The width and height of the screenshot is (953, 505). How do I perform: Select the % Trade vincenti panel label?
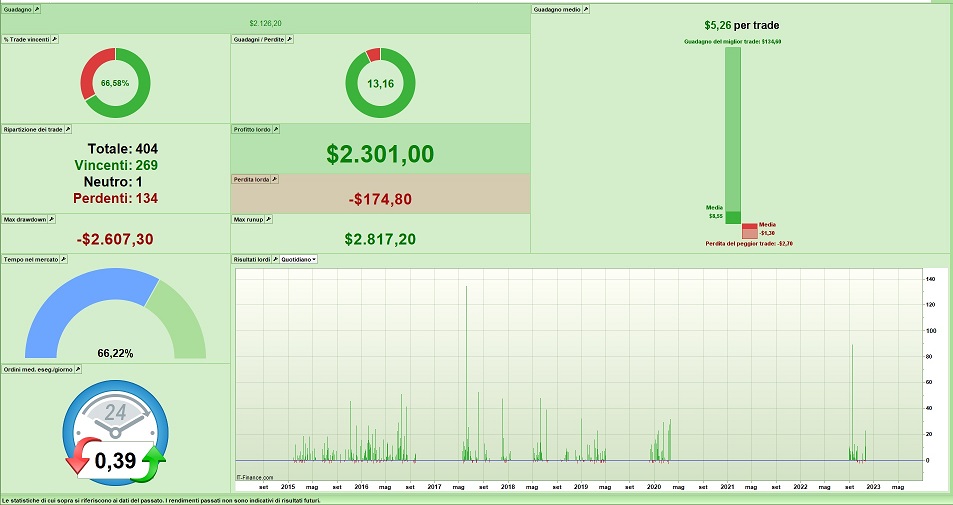click(26, 39)
